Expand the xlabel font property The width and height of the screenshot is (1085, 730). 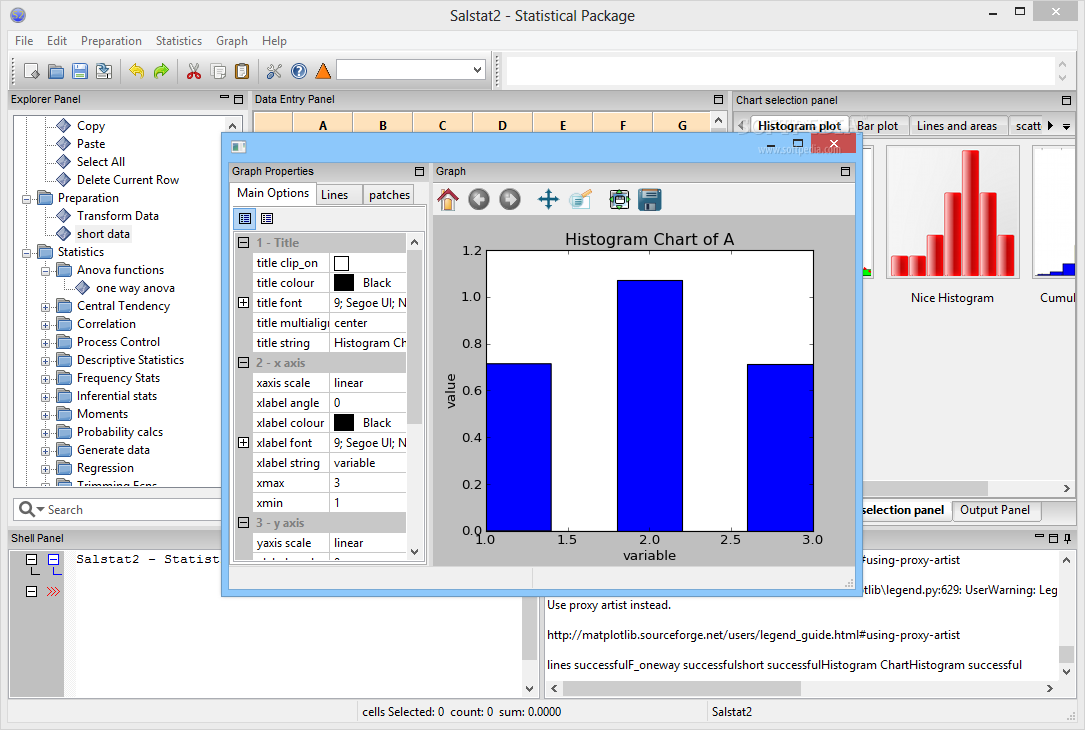(244, 443)
